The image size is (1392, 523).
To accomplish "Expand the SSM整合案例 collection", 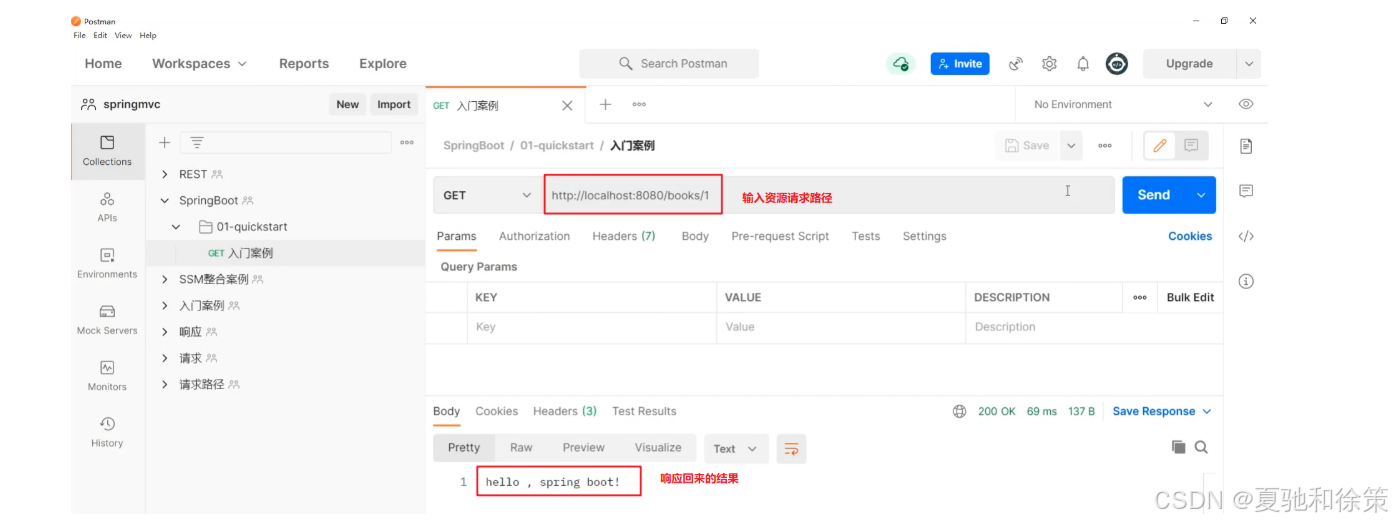I will point(165,279).
